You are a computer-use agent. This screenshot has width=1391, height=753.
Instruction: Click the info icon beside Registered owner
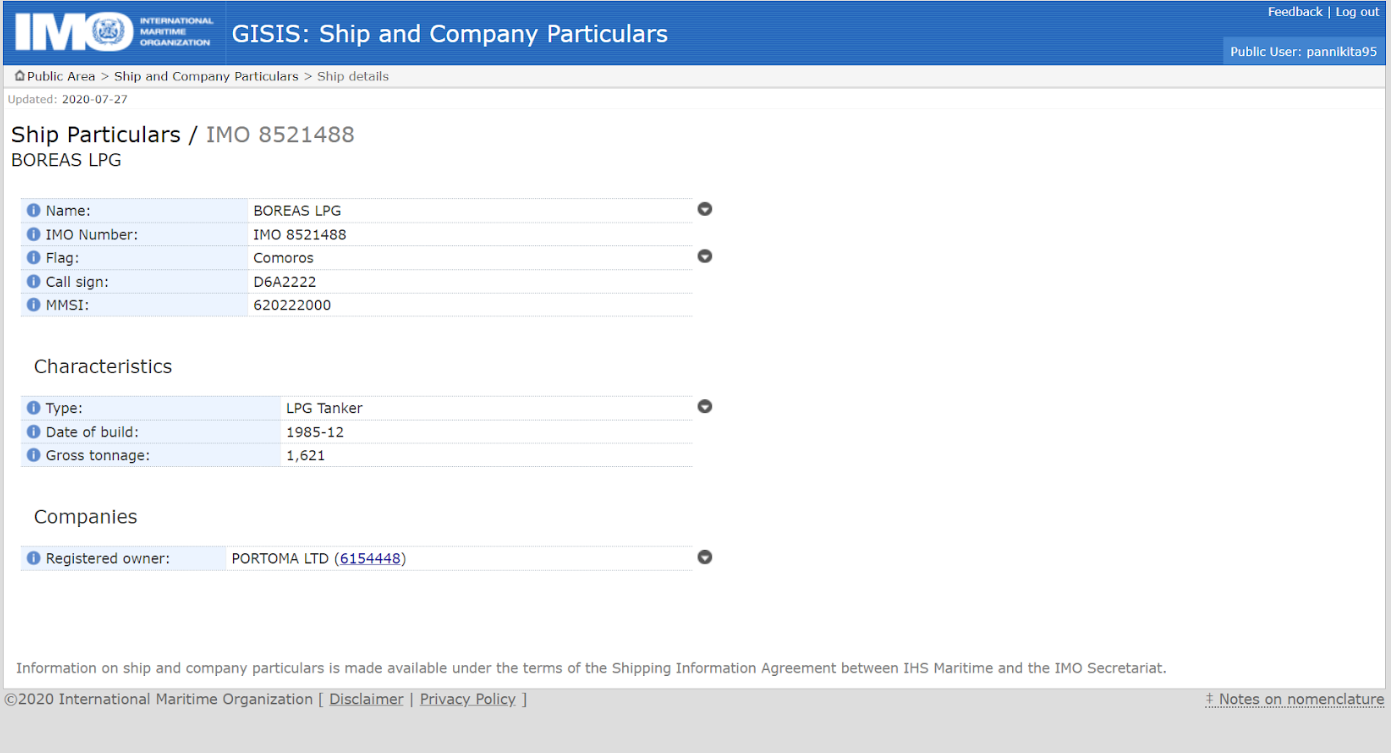[x=33, y=559]
